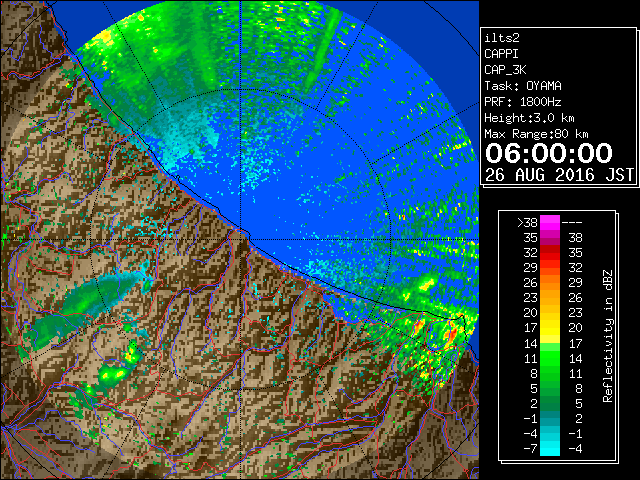Click the yellow 17 dBZ legend color
Image resolution: width=640 pixels, height=480 pixels.
point(550,328)
